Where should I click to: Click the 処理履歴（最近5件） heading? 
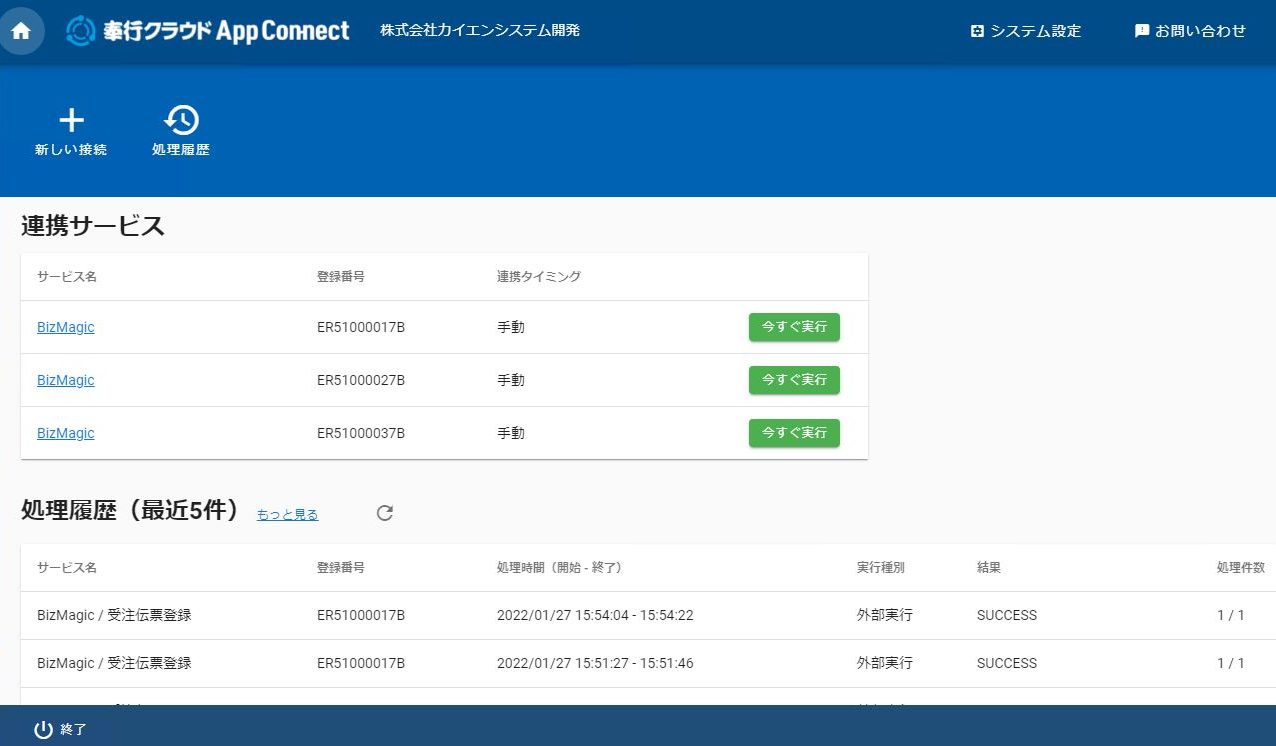point(131,510)
